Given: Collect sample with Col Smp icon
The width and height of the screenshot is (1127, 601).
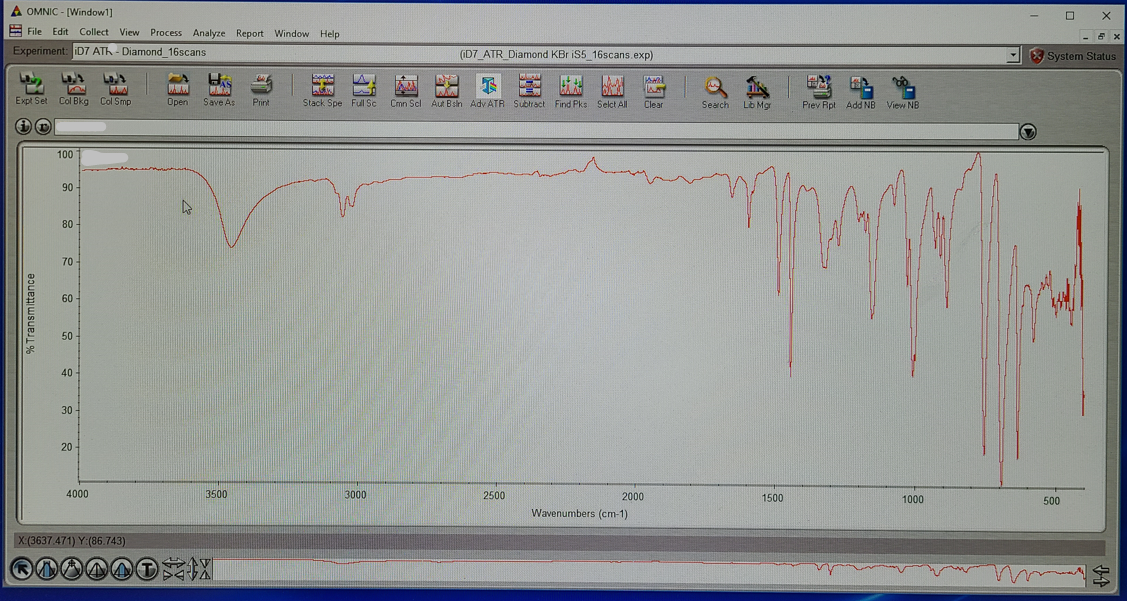Looking at the screenshot, I should (115, 89).
